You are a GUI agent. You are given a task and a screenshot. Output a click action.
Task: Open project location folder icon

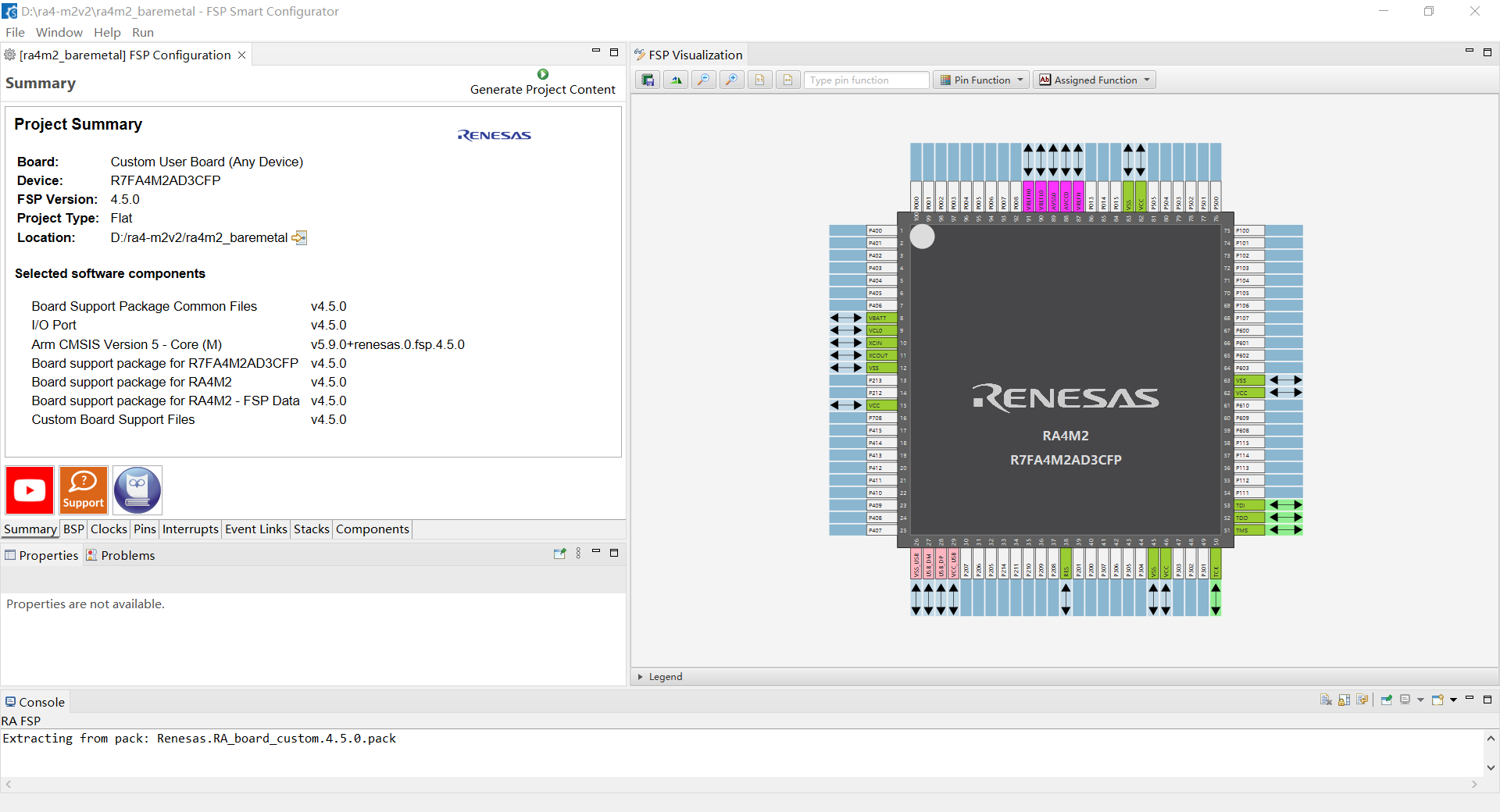tap(299, 237)
